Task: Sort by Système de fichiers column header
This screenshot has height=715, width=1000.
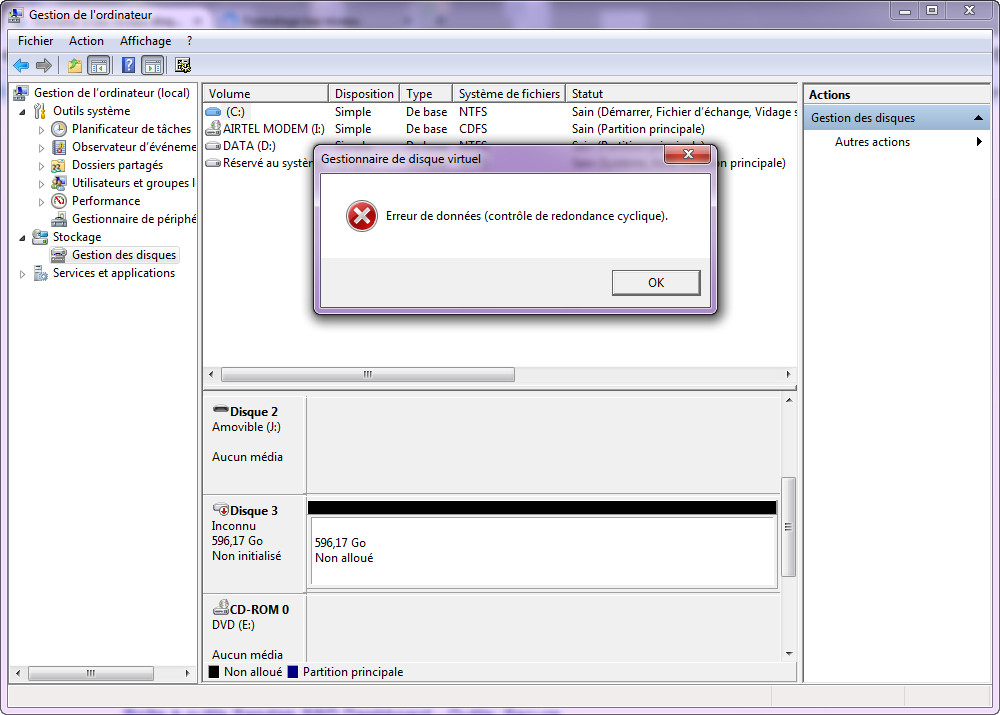Action: coord(509,94)
